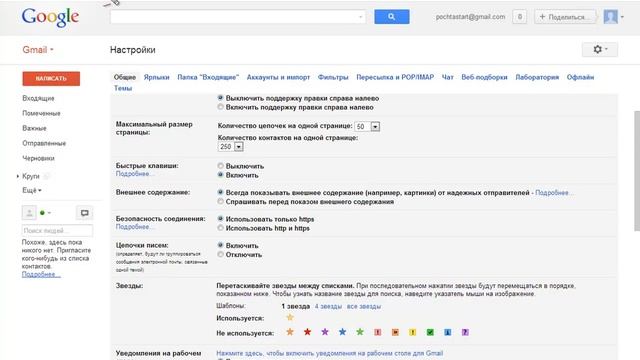Select Включить поддержку правки справа налево

click(x=220, y=107)
